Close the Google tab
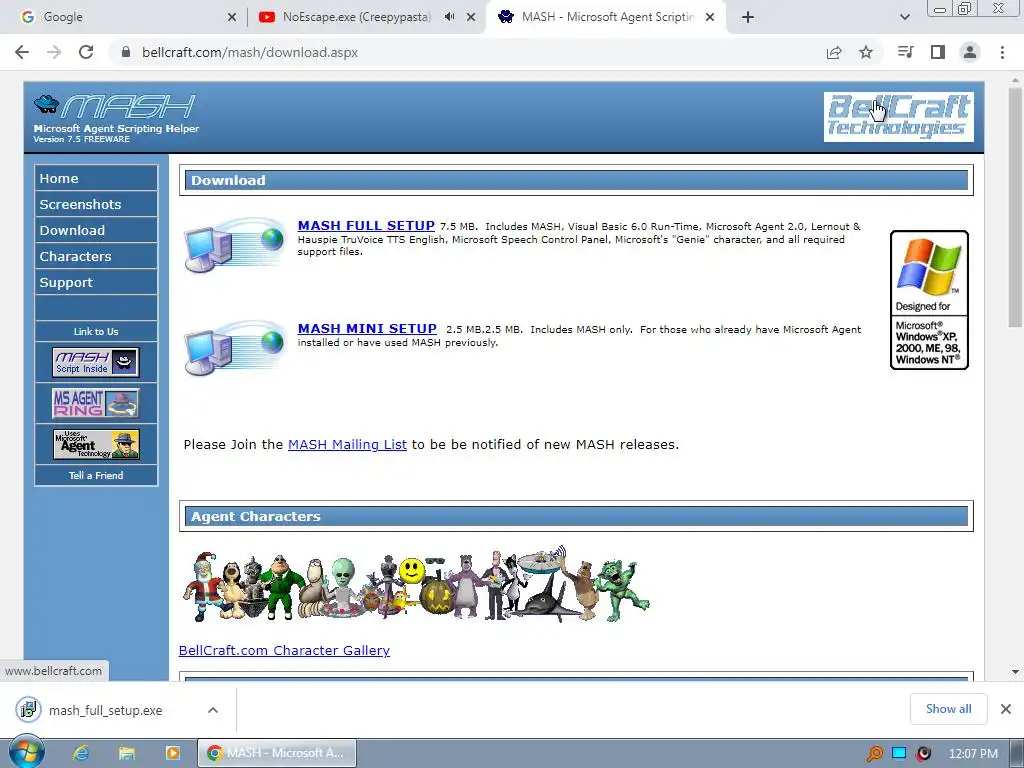 coord(232,17)
